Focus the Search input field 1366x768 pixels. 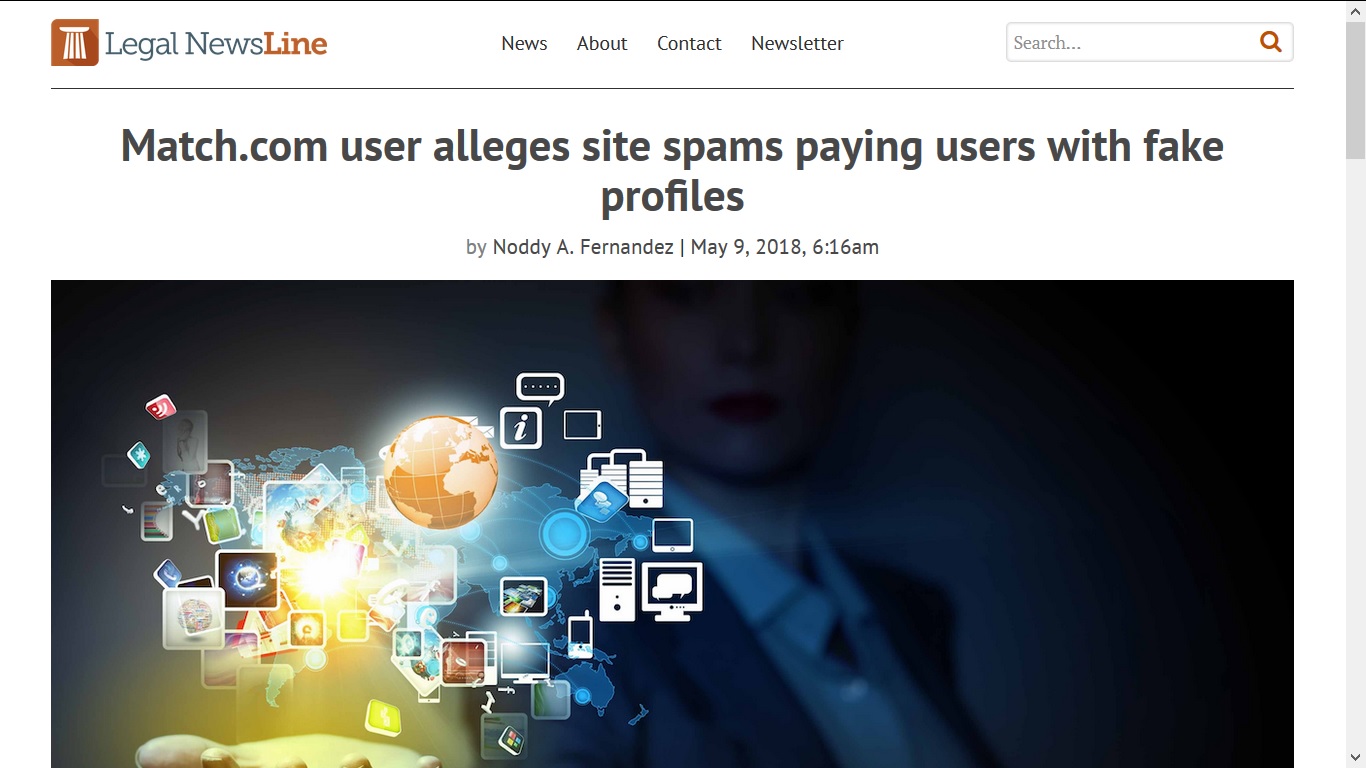(x=1130, y=42)
